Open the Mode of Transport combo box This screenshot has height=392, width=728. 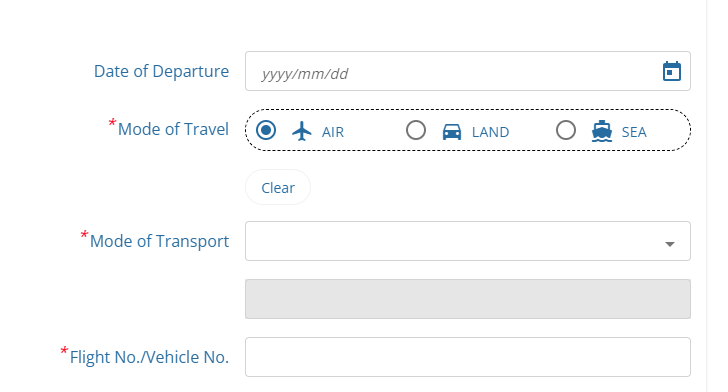[x=468, y=241]
